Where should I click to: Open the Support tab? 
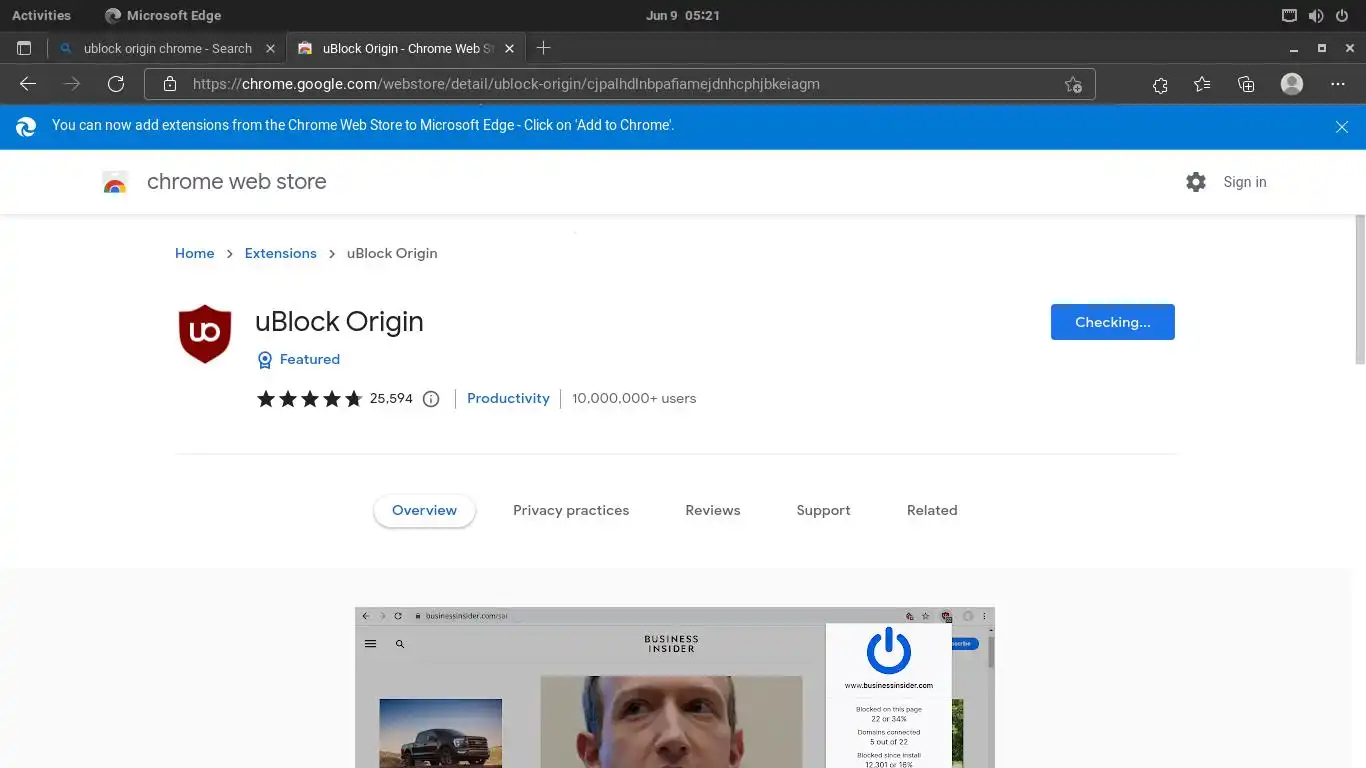coord(823,510)
